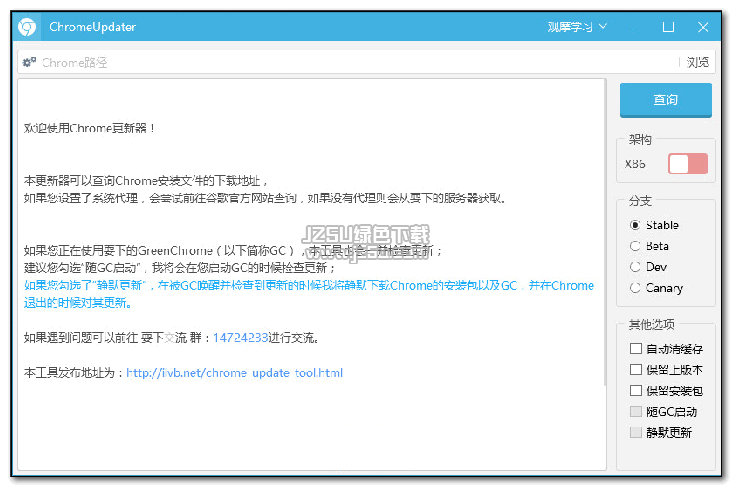Click the ChromeUpdater logo icon
Screen dimensions: 733x488
[27, 27]
